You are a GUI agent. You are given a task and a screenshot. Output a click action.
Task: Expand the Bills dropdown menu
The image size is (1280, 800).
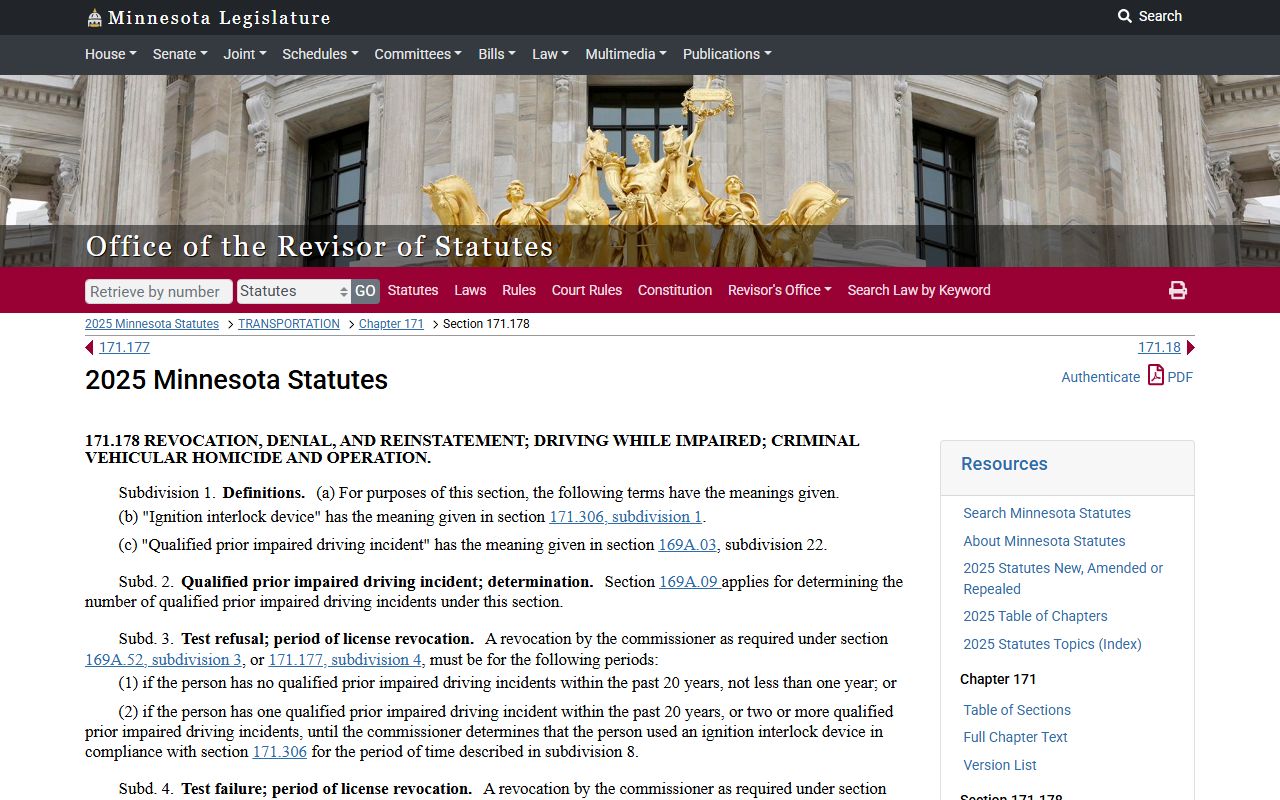(x=497, y=54)
